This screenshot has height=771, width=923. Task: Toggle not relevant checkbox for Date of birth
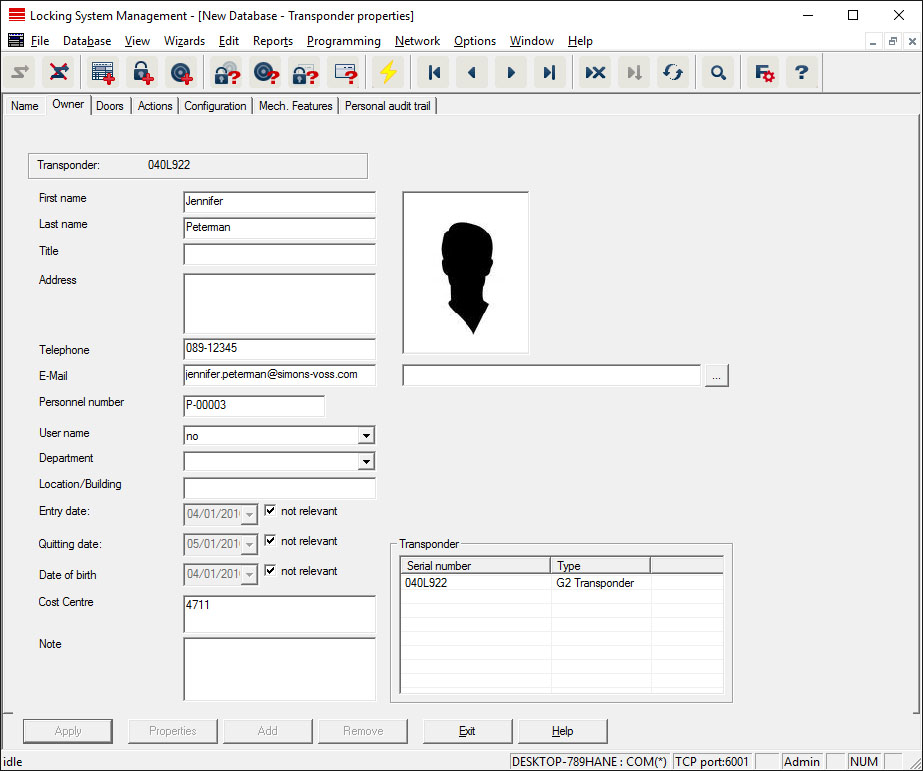coord(270,571)
